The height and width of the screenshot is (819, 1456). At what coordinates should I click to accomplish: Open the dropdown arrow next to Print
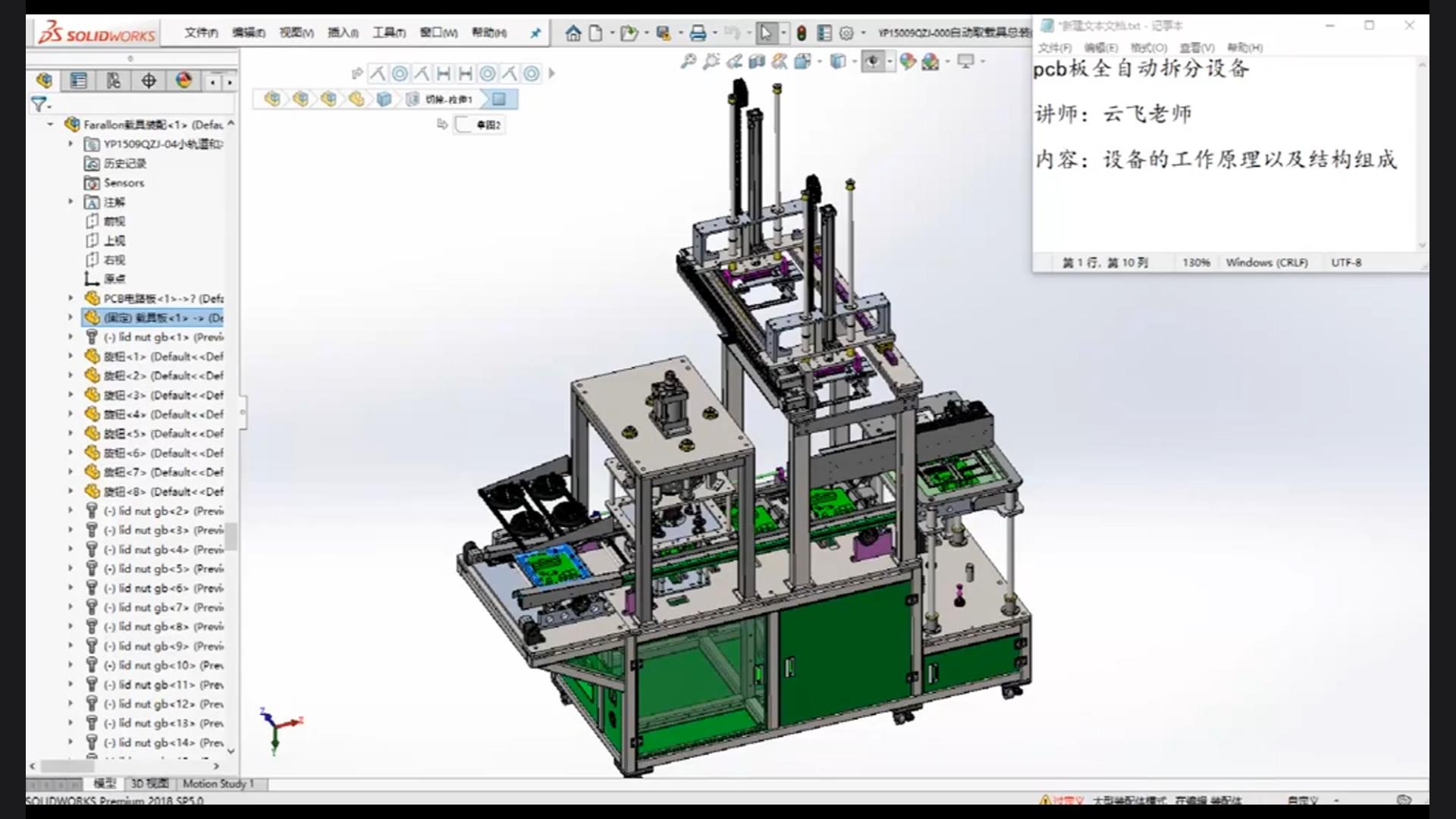(714, 33)
